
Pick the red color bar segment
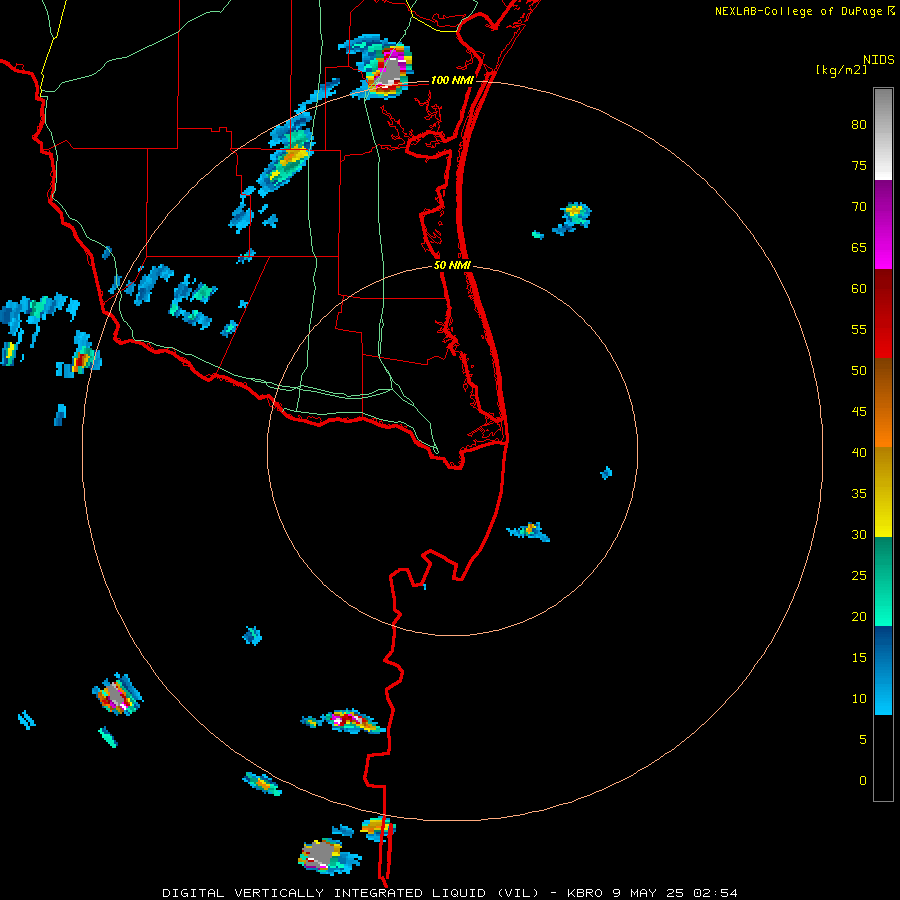883,313
